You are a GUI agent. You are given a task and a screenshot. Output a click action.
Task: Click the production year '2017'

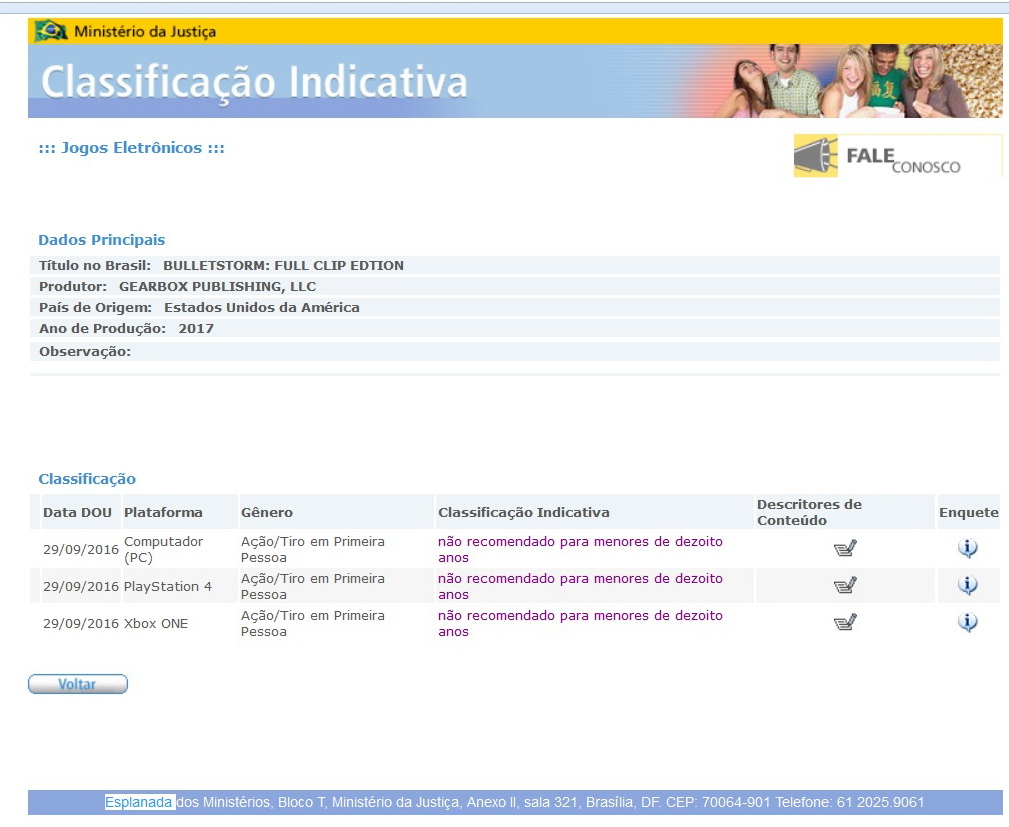pos(196,328)
